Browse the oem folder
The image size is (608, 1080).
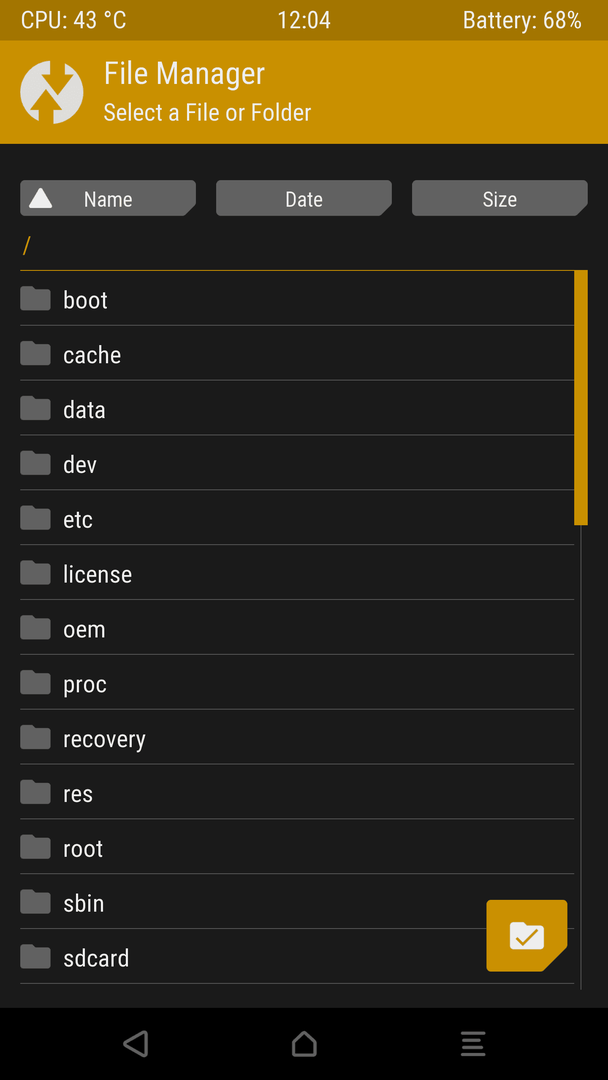[x=84, y=630]
